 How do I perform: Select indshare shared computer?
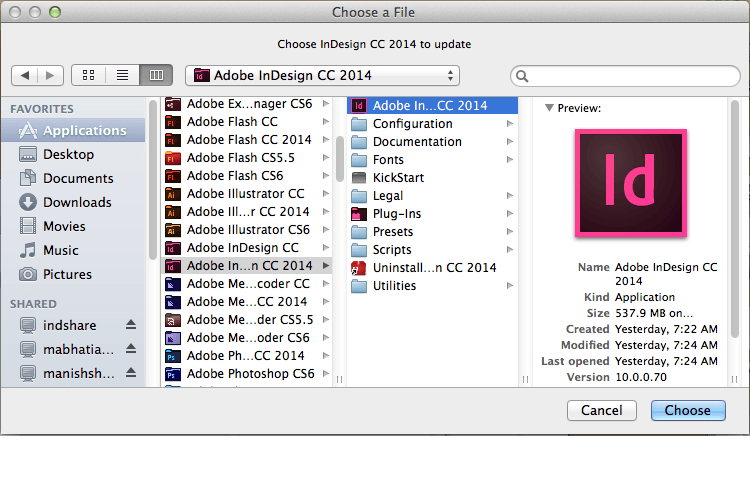coord(69,325)
